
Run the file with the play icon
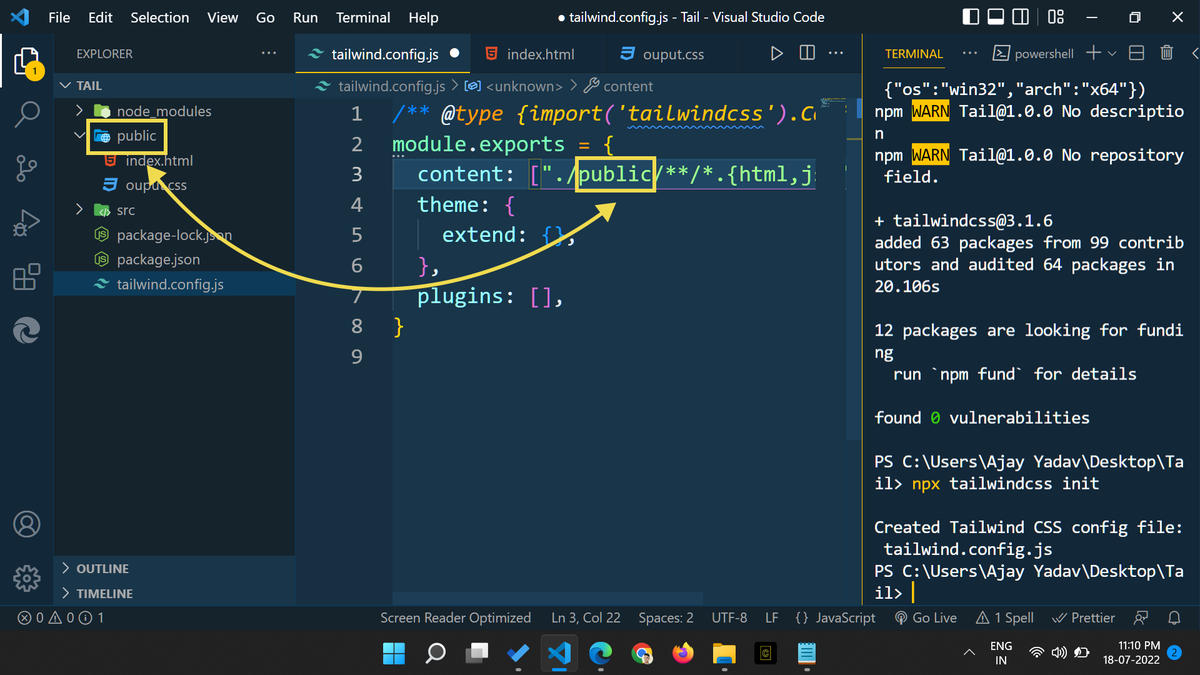(x=777, y=54)
